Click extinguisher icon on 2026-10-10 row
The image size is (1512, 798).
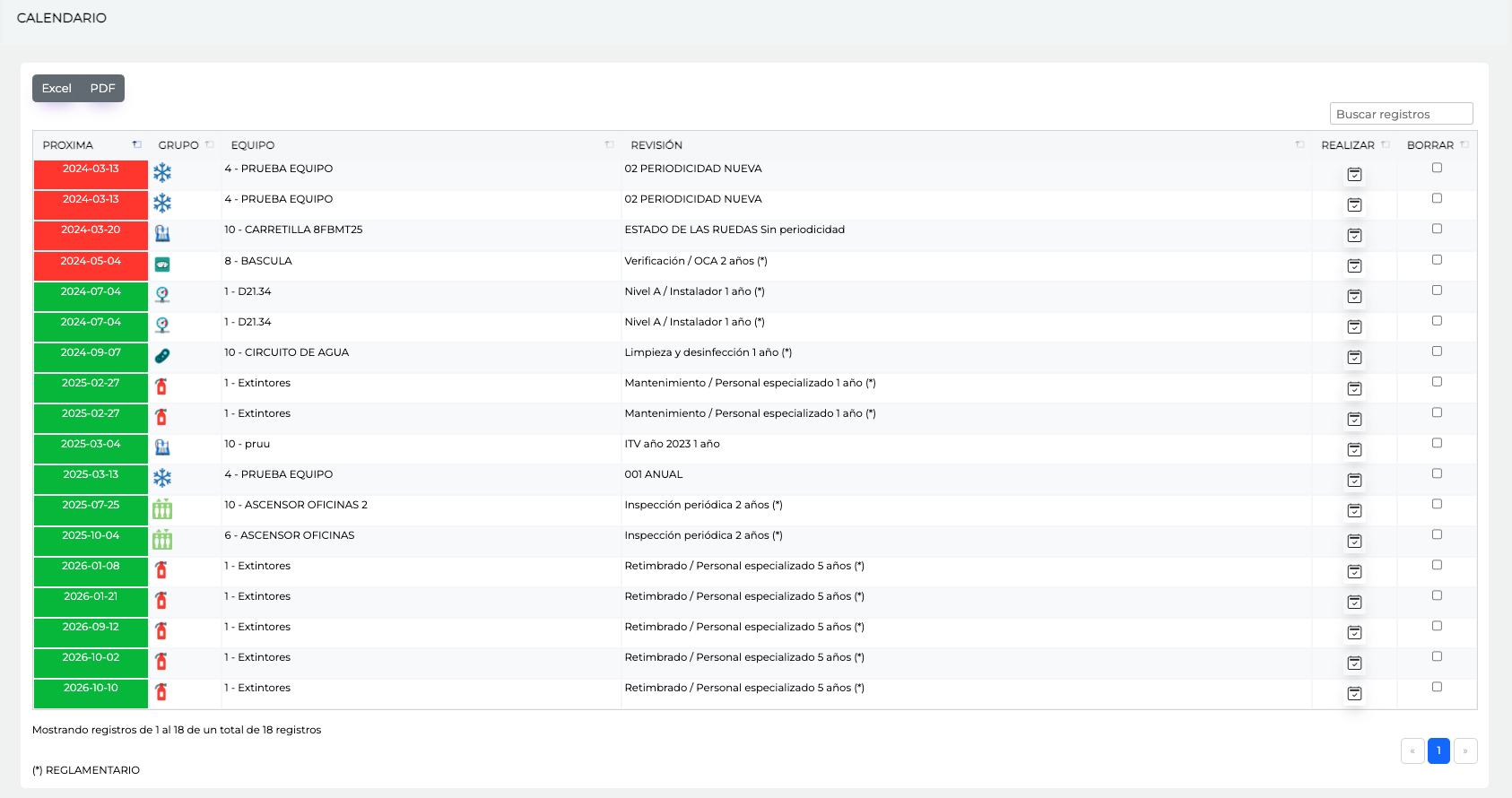click(x=161, y=691)
